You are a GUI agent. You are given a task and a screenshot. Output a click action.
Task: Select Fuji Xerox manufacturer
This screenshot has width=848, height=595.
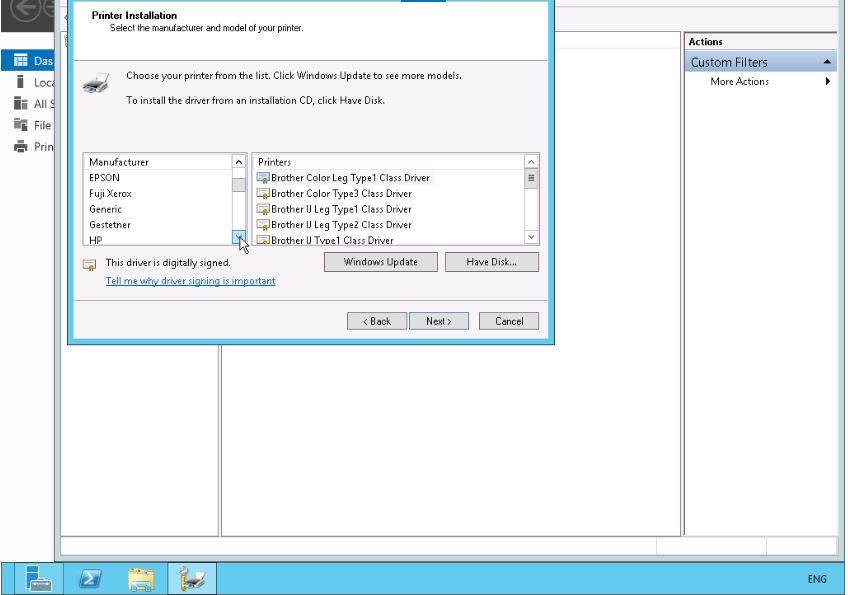point(110,193)
